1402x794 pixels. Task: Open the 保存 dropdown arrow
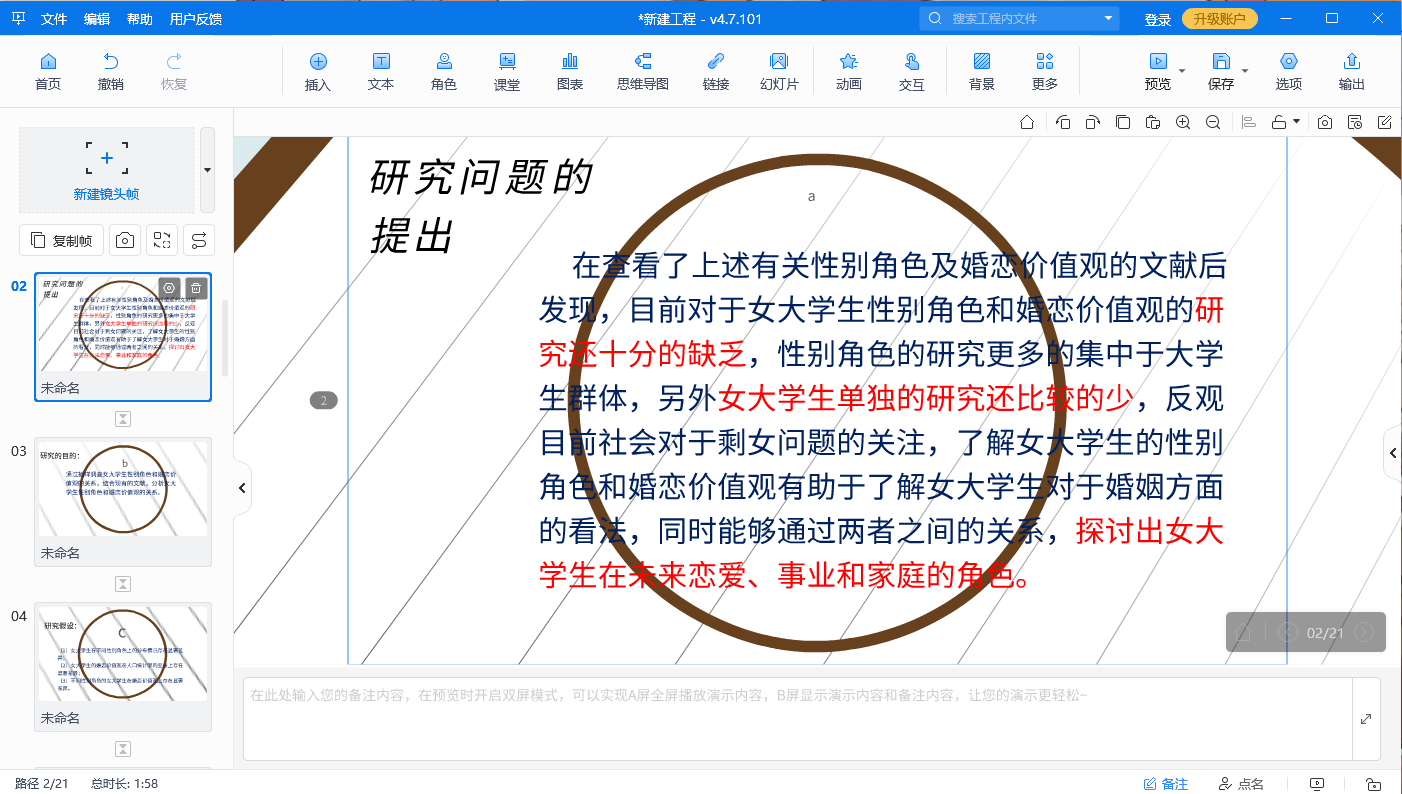[x=1245, y=71]
